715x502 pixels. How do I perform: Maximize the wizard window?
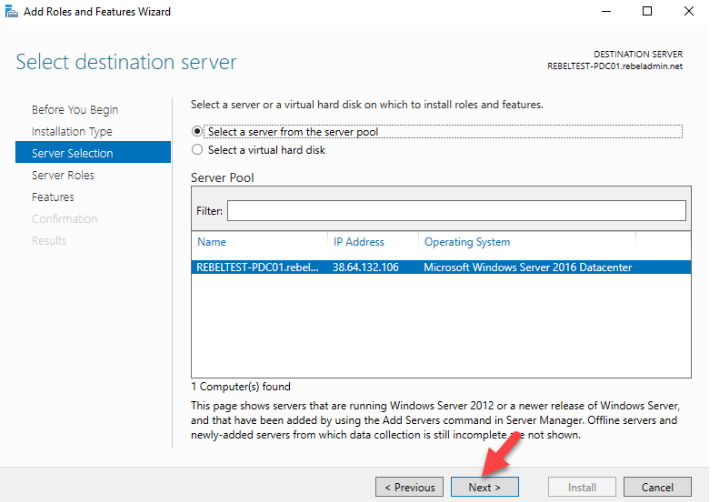(x=647, y=11)
